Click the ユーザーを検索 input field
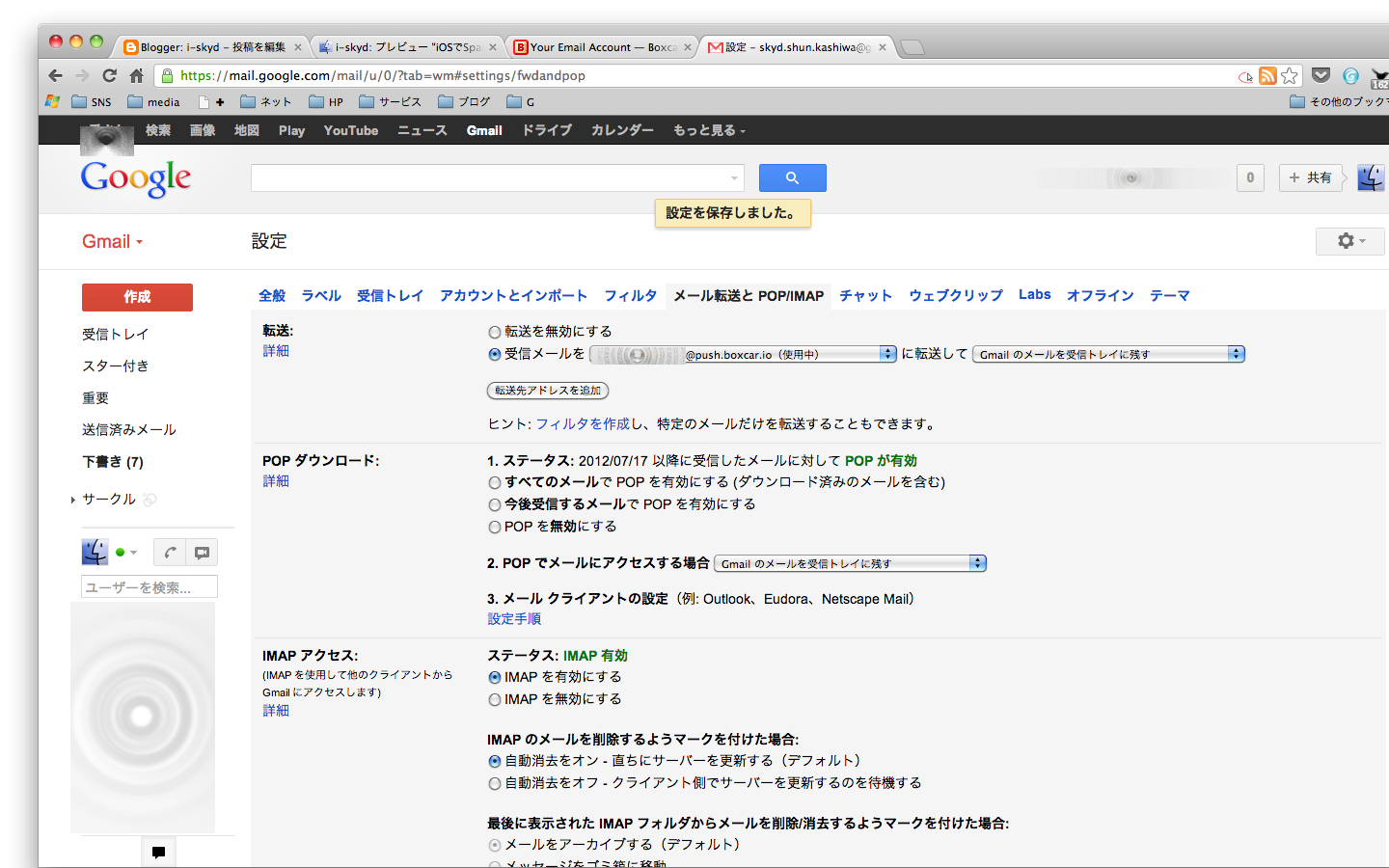Viewport: 1389px width, 868px height. pyautogui.click(x=150, y=586)
